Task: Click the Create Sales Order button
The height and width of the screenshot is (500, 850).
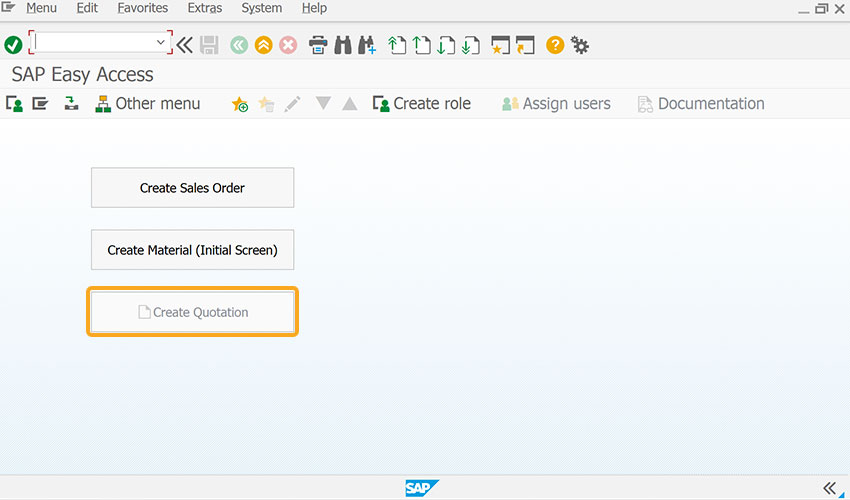Action: click(x=192, y=188)
